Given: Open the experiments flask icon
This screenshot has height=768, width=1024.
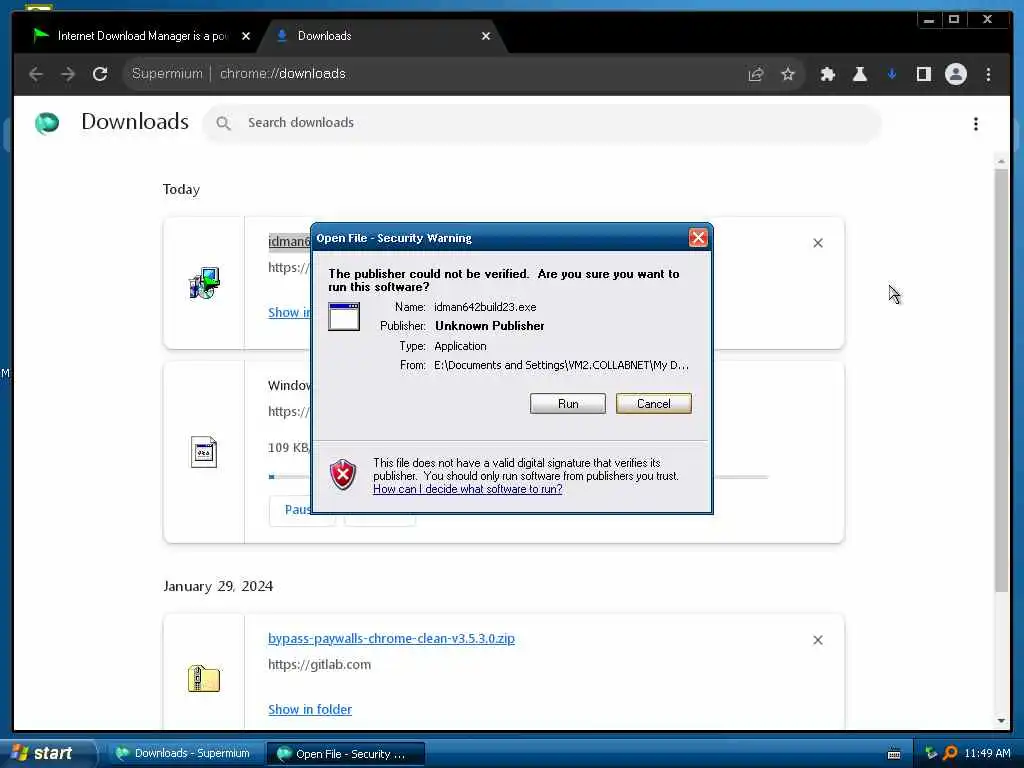Looking at the screenshot, I should (859, 74).
